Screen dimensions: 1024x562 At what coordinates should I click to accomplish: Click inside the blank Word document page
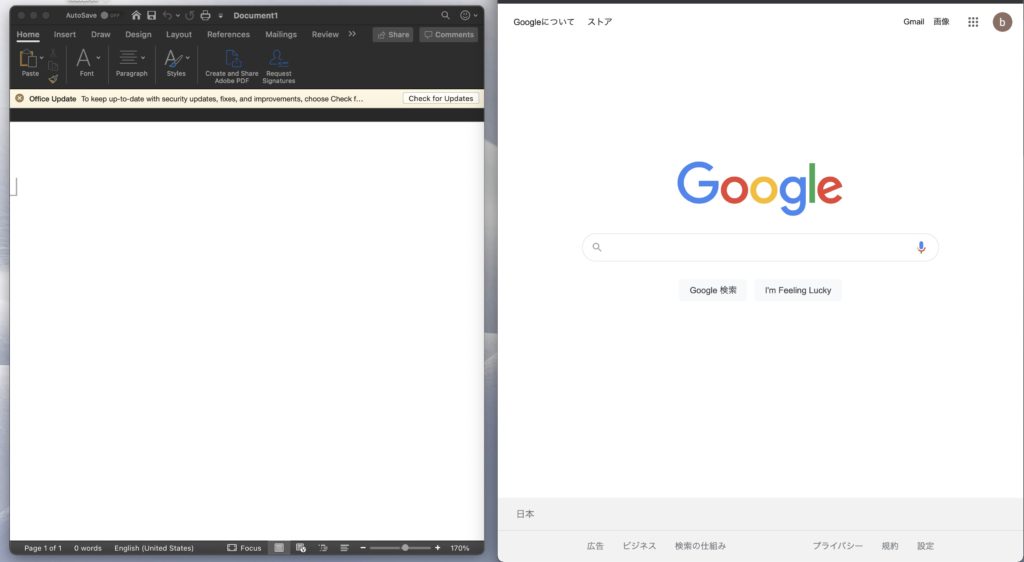pos(247,330)
